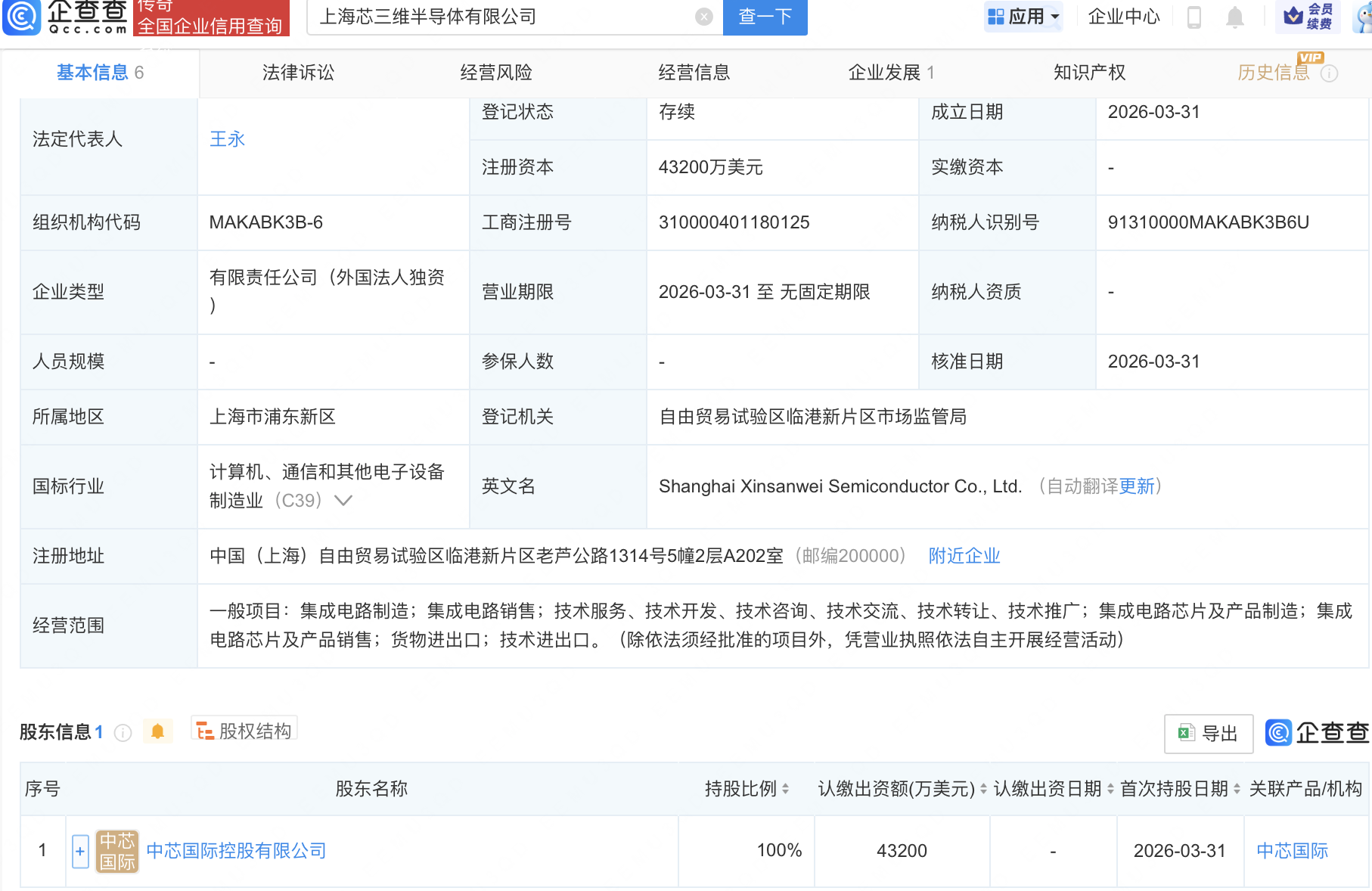This screenshot has height=891, width=1372.
Task: Expand the 国标行业 industry chevron
Action: click(x=343, y=501)
